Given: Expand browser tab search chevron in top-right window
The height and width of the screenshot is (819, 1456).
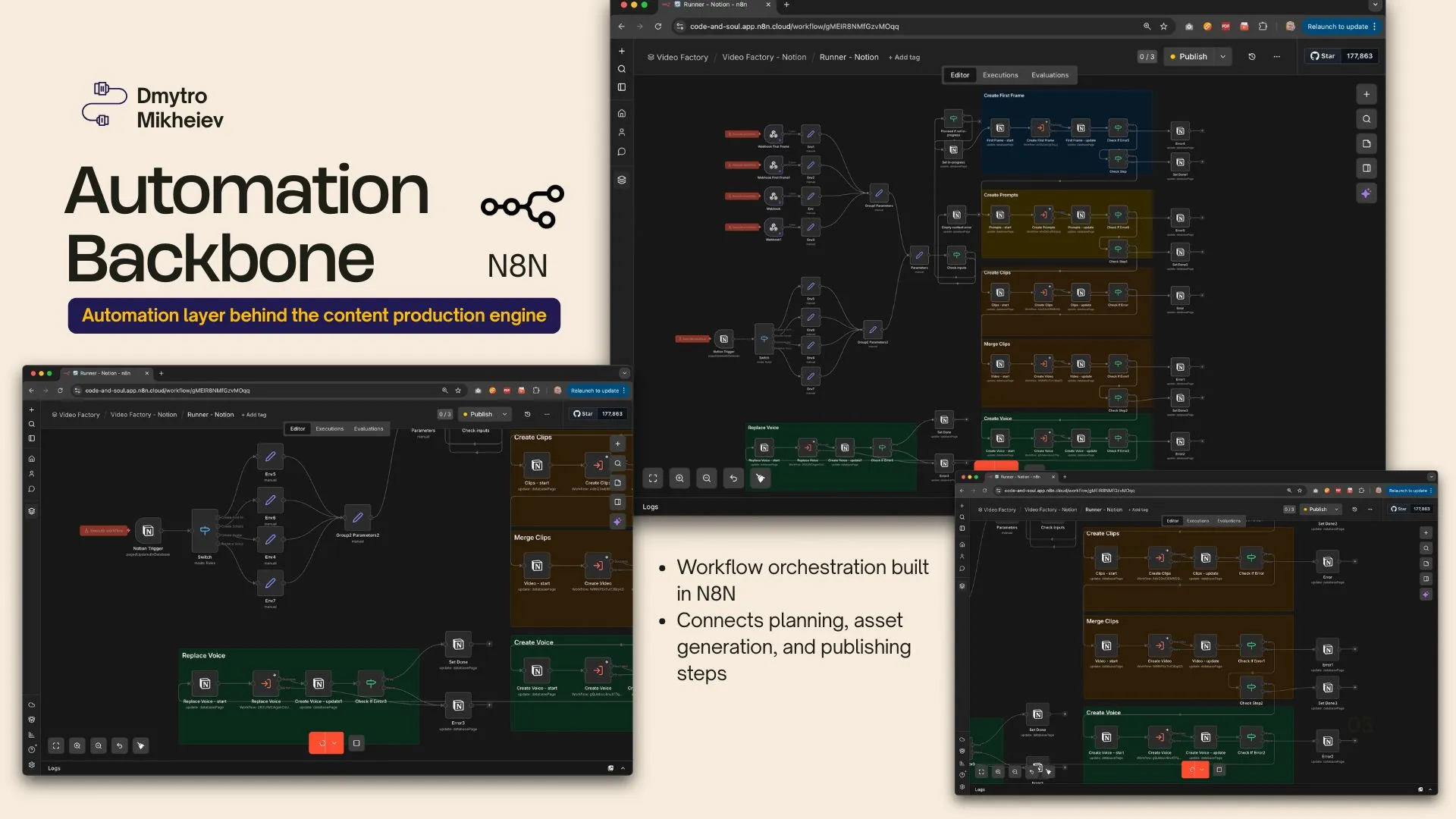Looking at the screenshot, I should tap(1375, 5).
